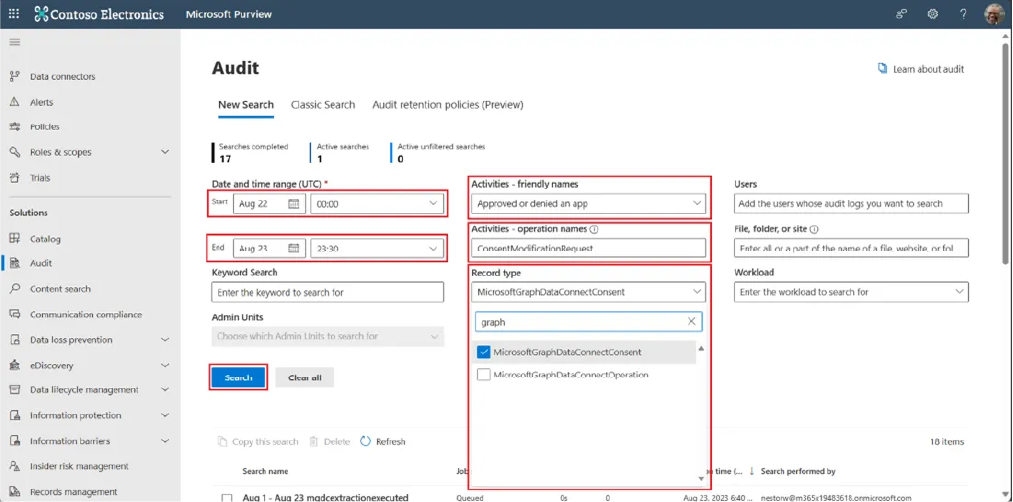Open the Workload dropdown
This screenshot has width=1013, height=502.
851,292
